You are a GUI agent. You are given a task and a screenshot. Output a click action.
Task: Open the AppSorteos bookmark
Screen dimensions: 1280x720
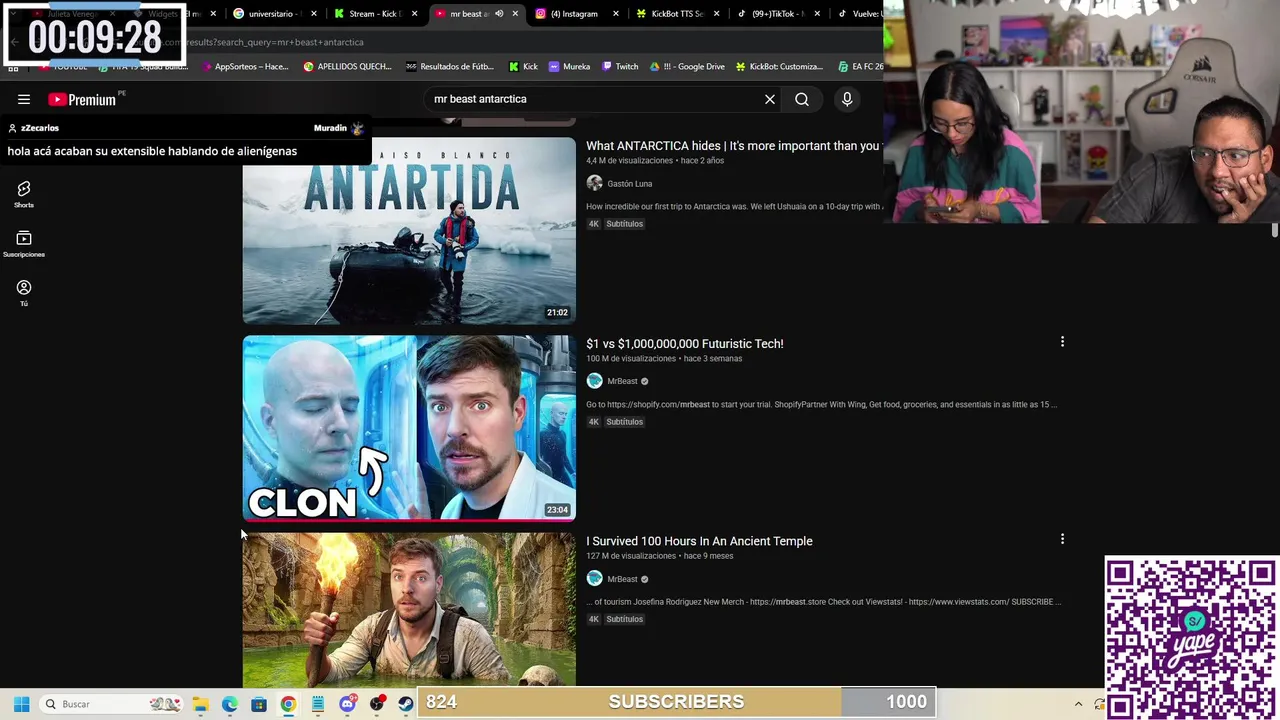[x=245, y=66]
